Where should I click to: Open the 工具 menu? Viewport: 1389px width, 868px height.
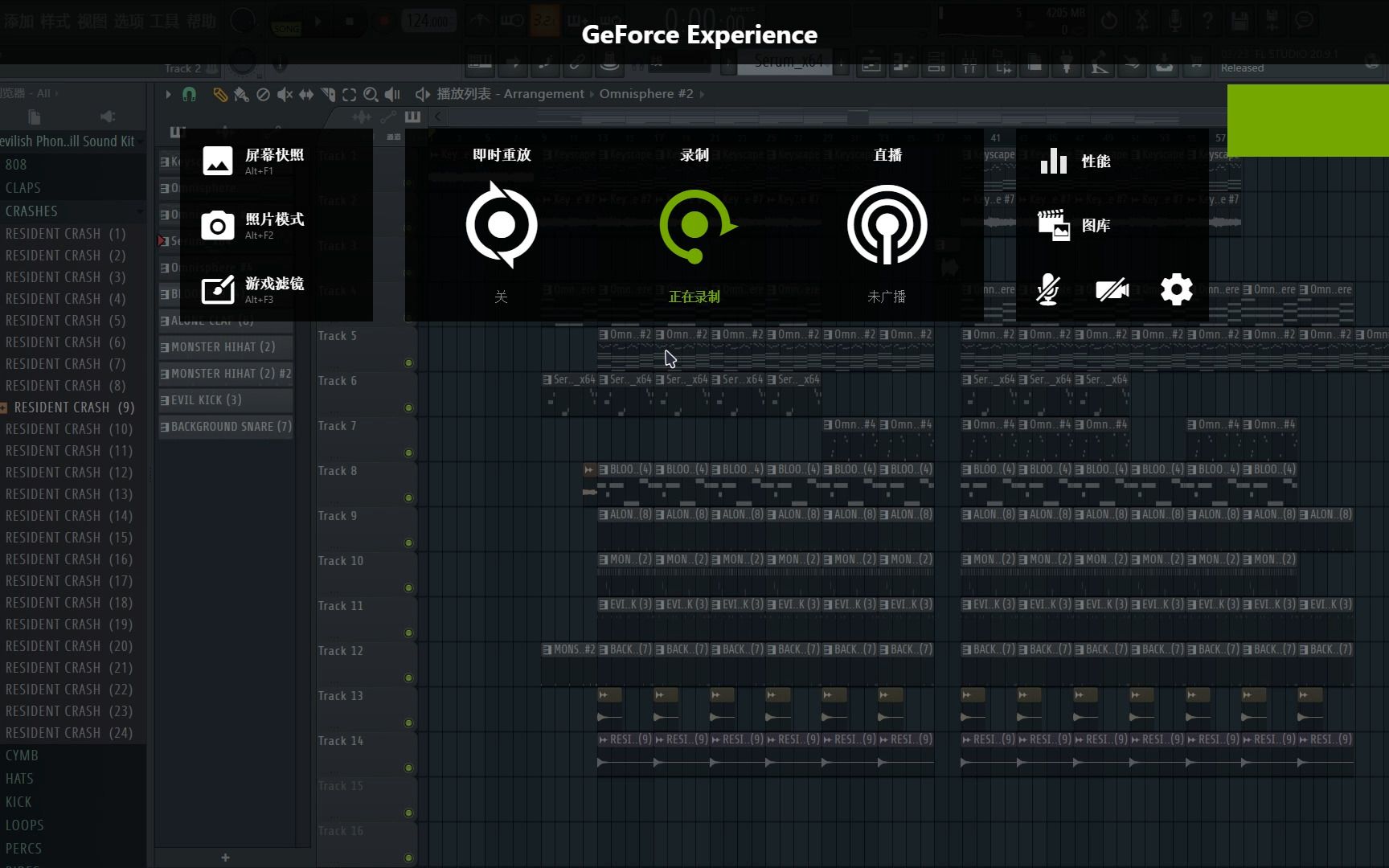coord(165,21)
